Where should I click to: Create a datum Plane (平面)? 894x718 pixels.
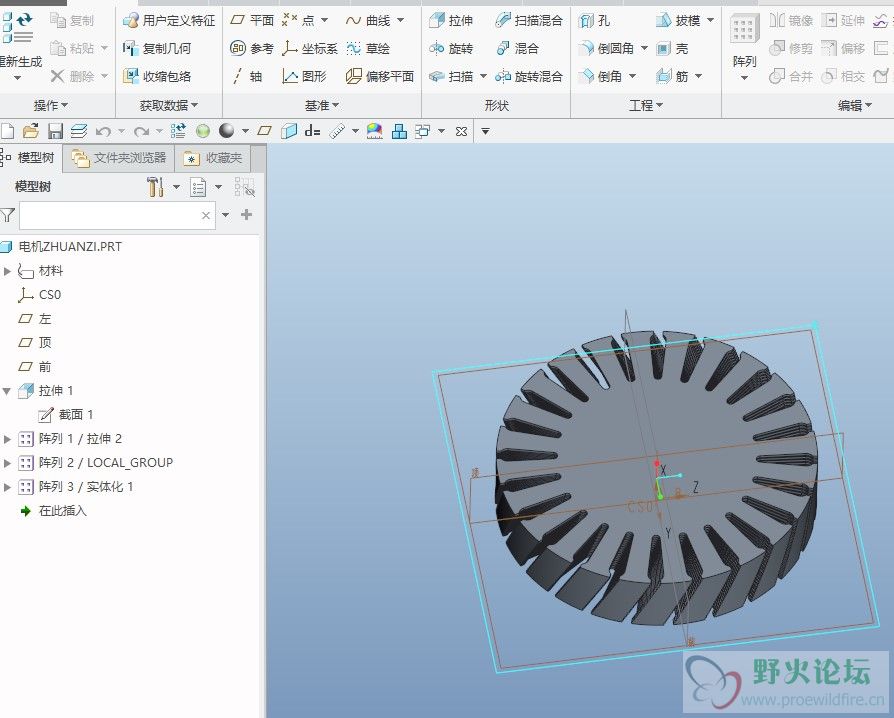coord(252,21)
